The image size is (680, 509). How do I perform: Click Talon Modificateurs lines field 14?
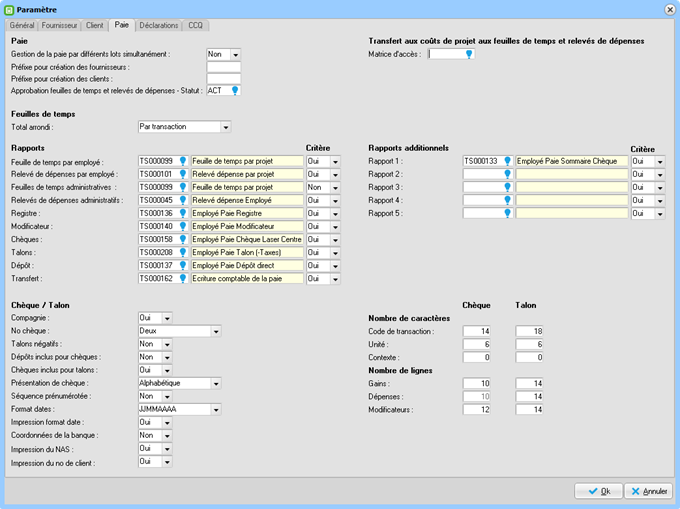(529, 409)
